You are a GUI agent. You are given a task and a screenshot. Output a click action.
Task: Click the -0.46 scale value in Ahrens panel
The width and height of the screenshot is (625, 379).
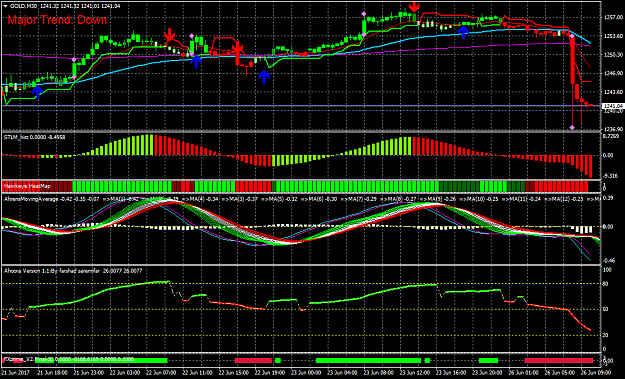click(609, 261)
